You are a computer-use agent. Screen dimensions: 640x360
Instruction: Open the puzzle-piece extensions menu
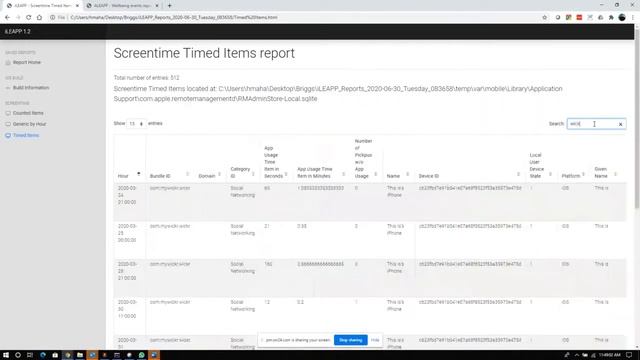point(611,18)
